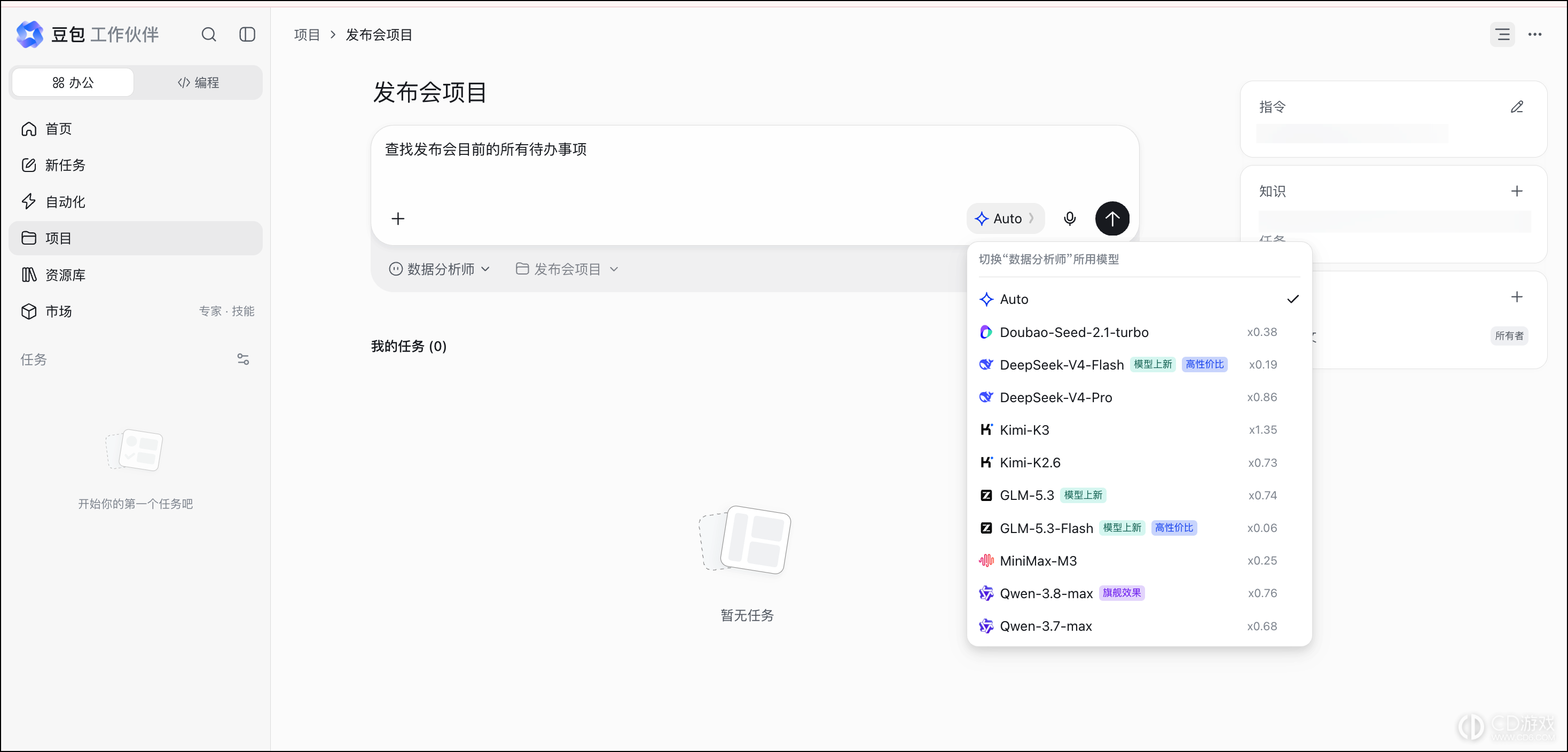Click the prompt text input field

pos(755,163)
